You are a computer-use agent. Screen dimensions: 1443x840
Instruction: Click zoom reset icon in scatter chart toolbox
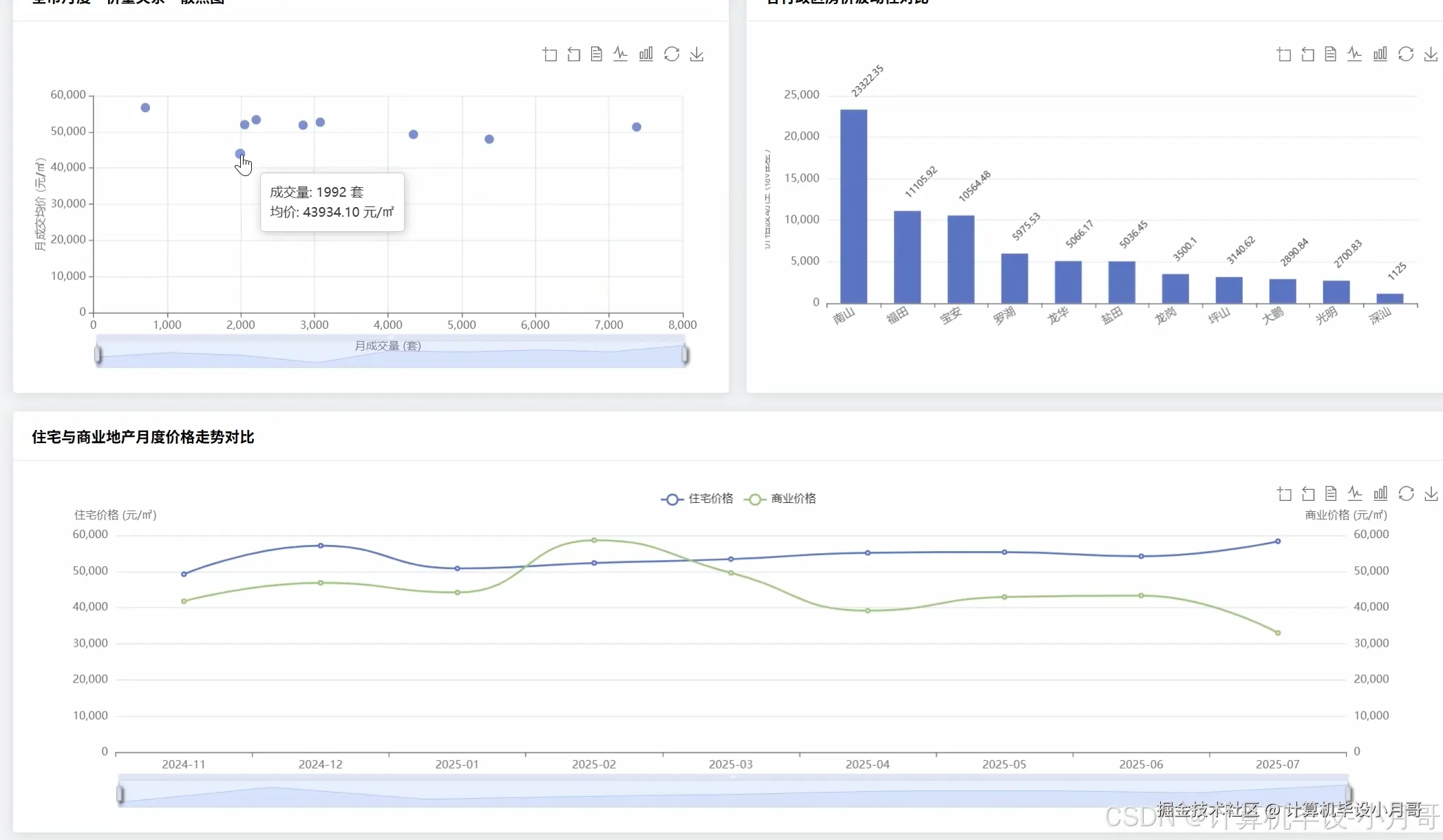(574, 54)
